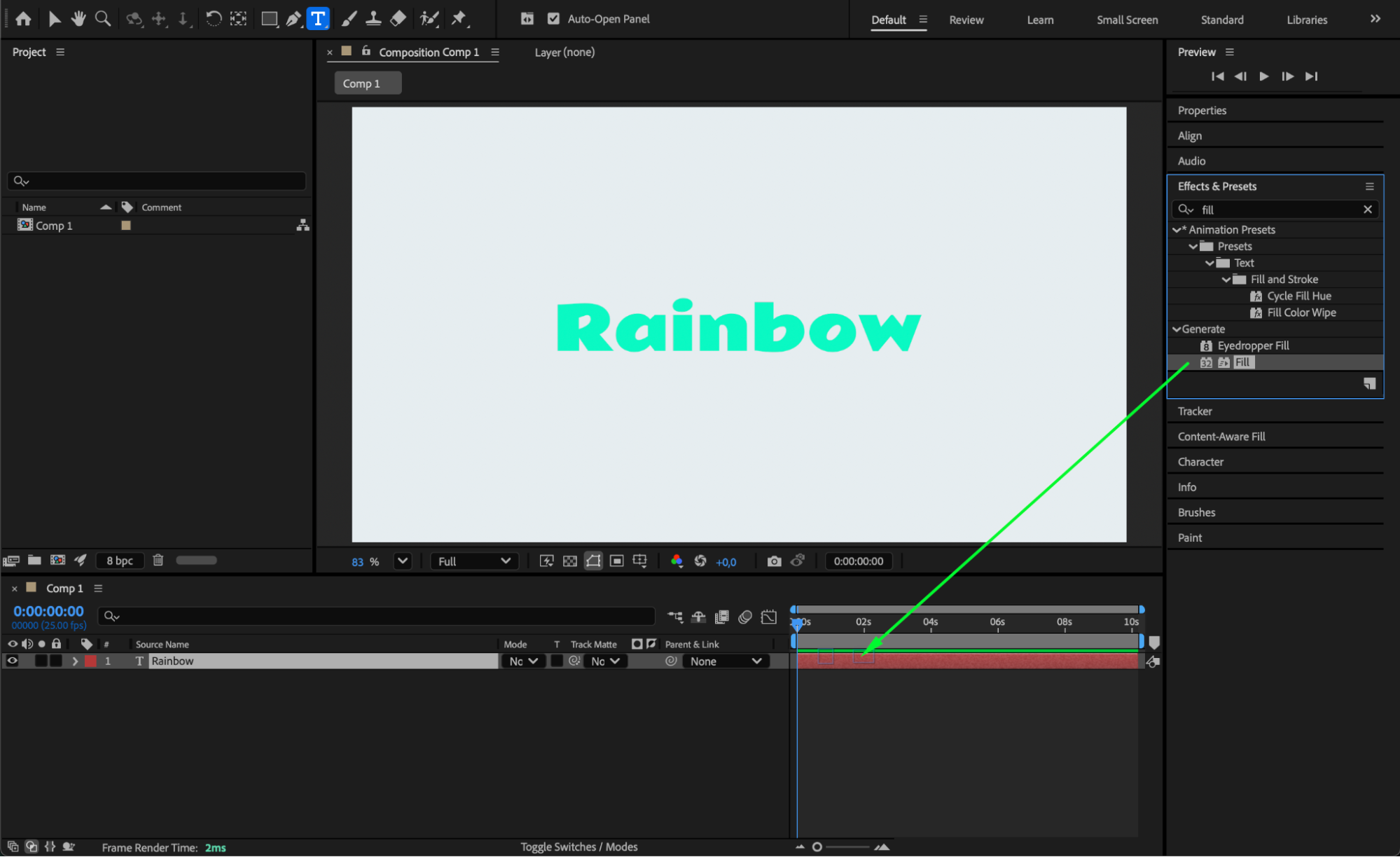Switch to the Review workspace

tap(966, 20)
